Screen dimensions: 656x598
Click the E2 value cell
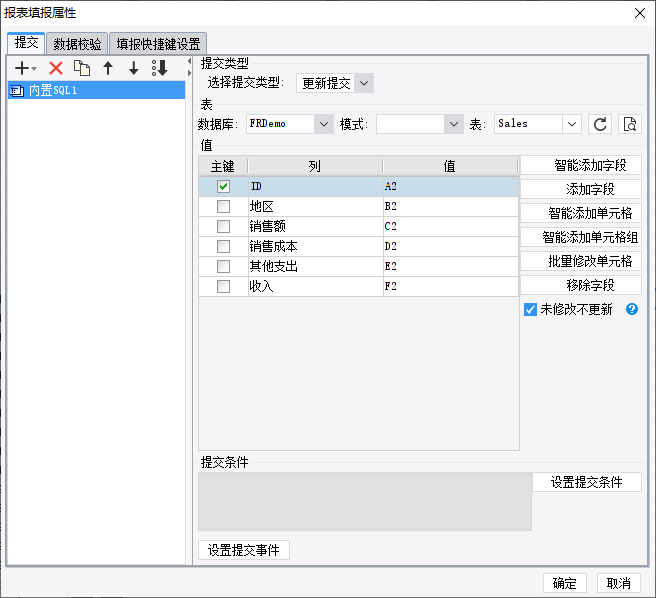pos(451,266)
